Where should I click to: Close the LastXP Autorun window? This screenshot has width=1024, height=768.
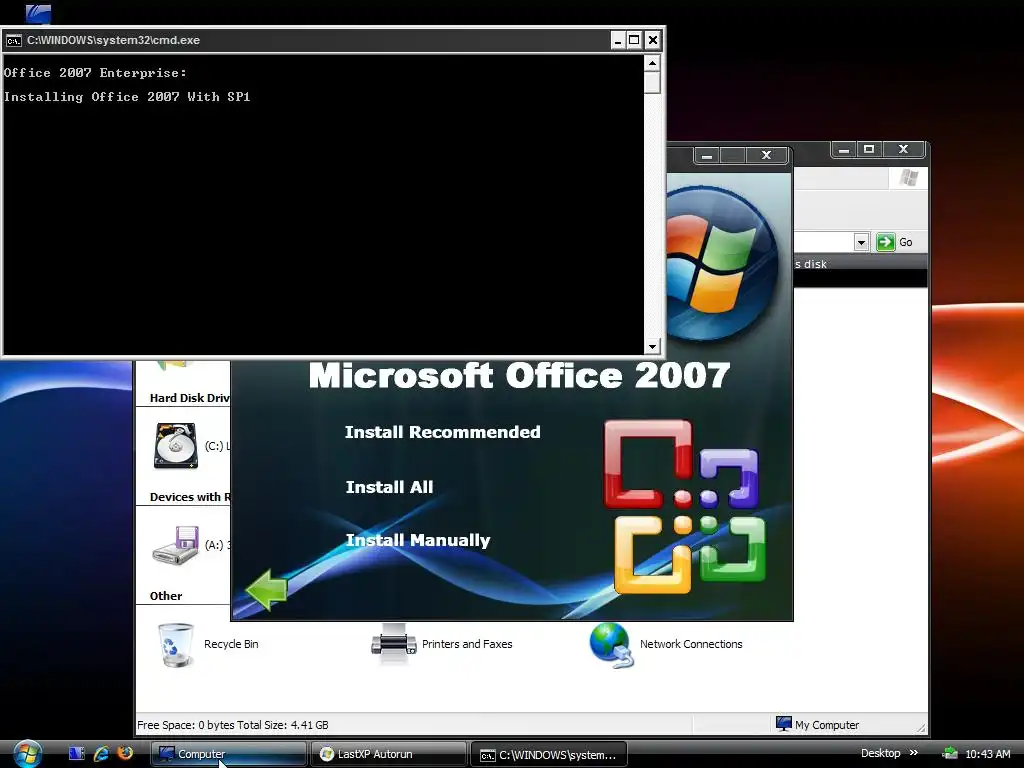[x=767, y=155]
